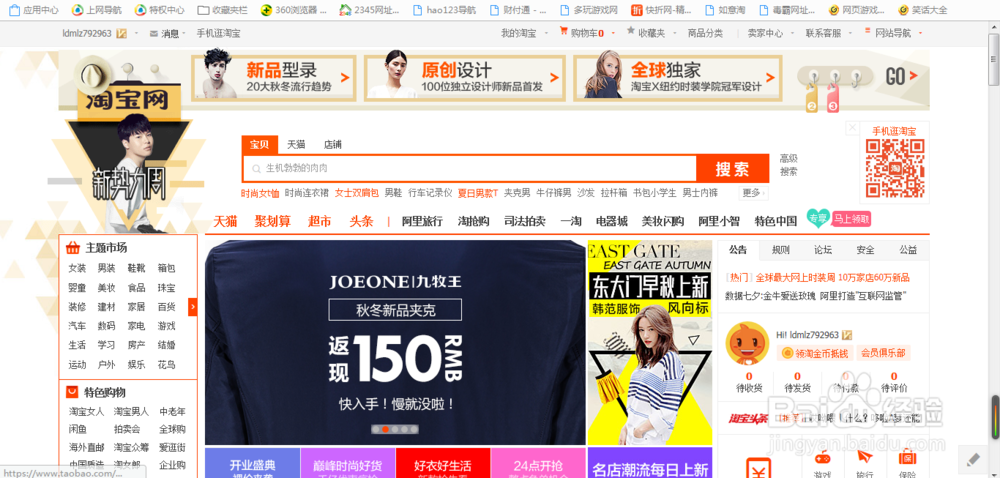Expand the 卖家中心 dropdown
The image size is (1000, 478).
point(792,33)
